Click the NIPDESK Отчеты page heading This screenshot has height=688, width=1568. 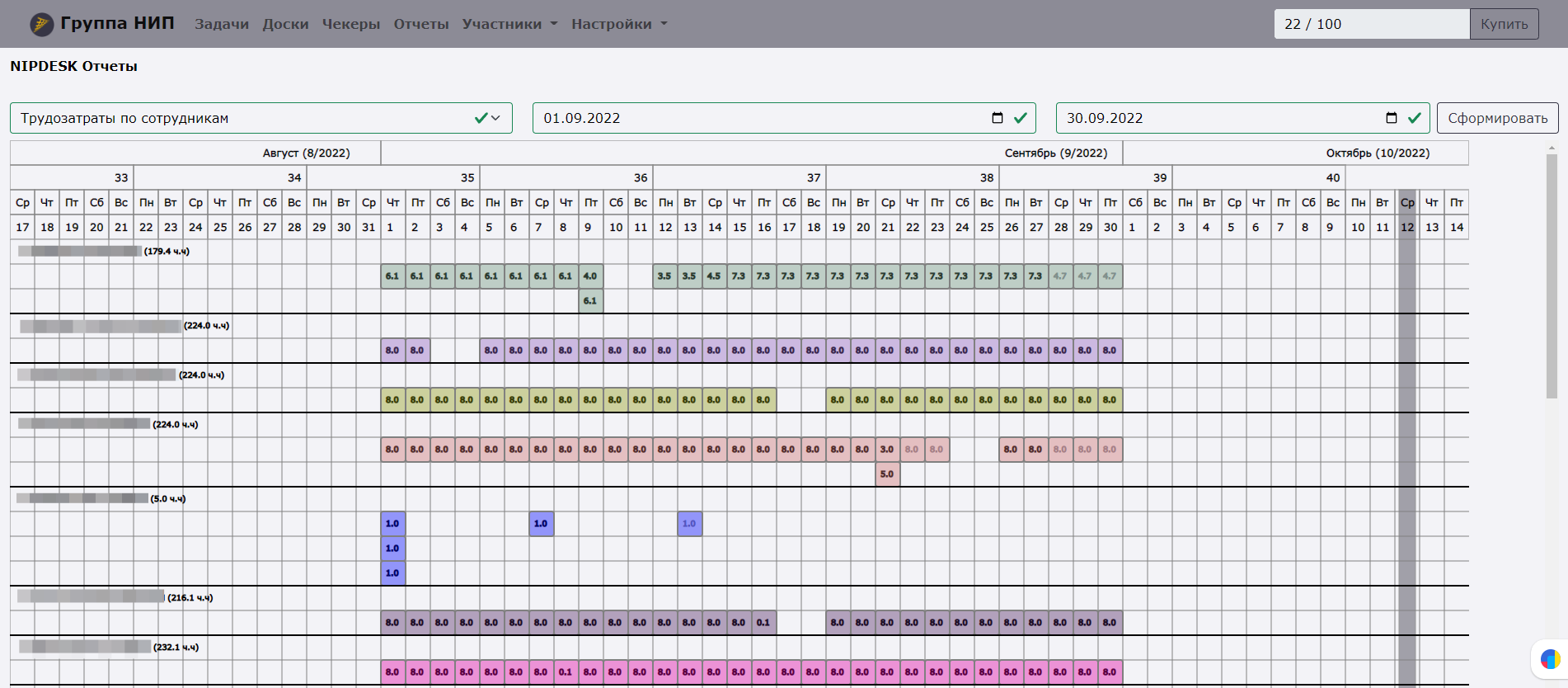click(73, 66)
